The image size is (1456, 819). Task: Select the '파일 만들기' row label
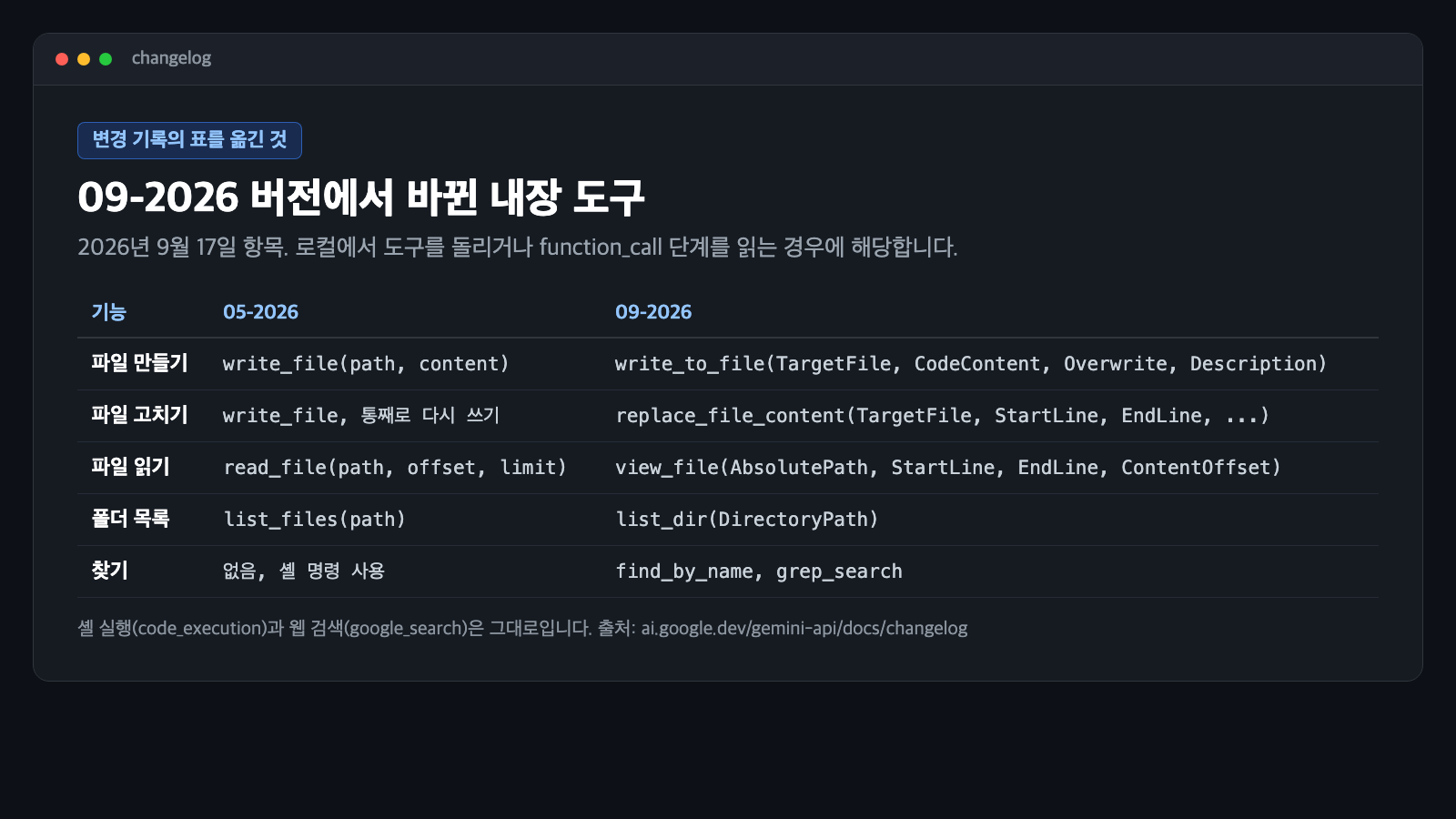point(139,364)
